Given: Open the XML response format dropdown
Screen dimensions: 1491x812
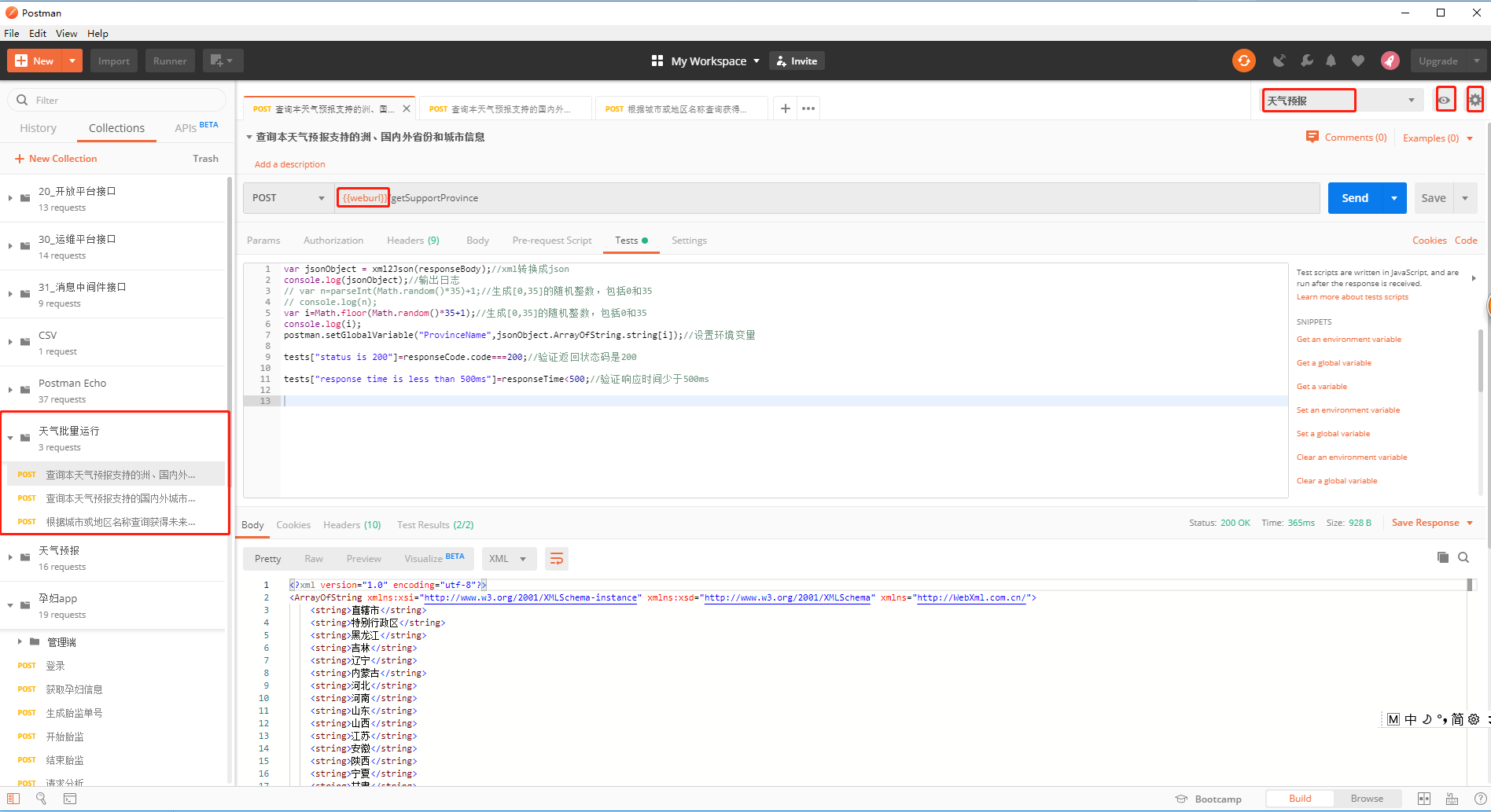Looking at the screenshot, I should click(509, 559).
